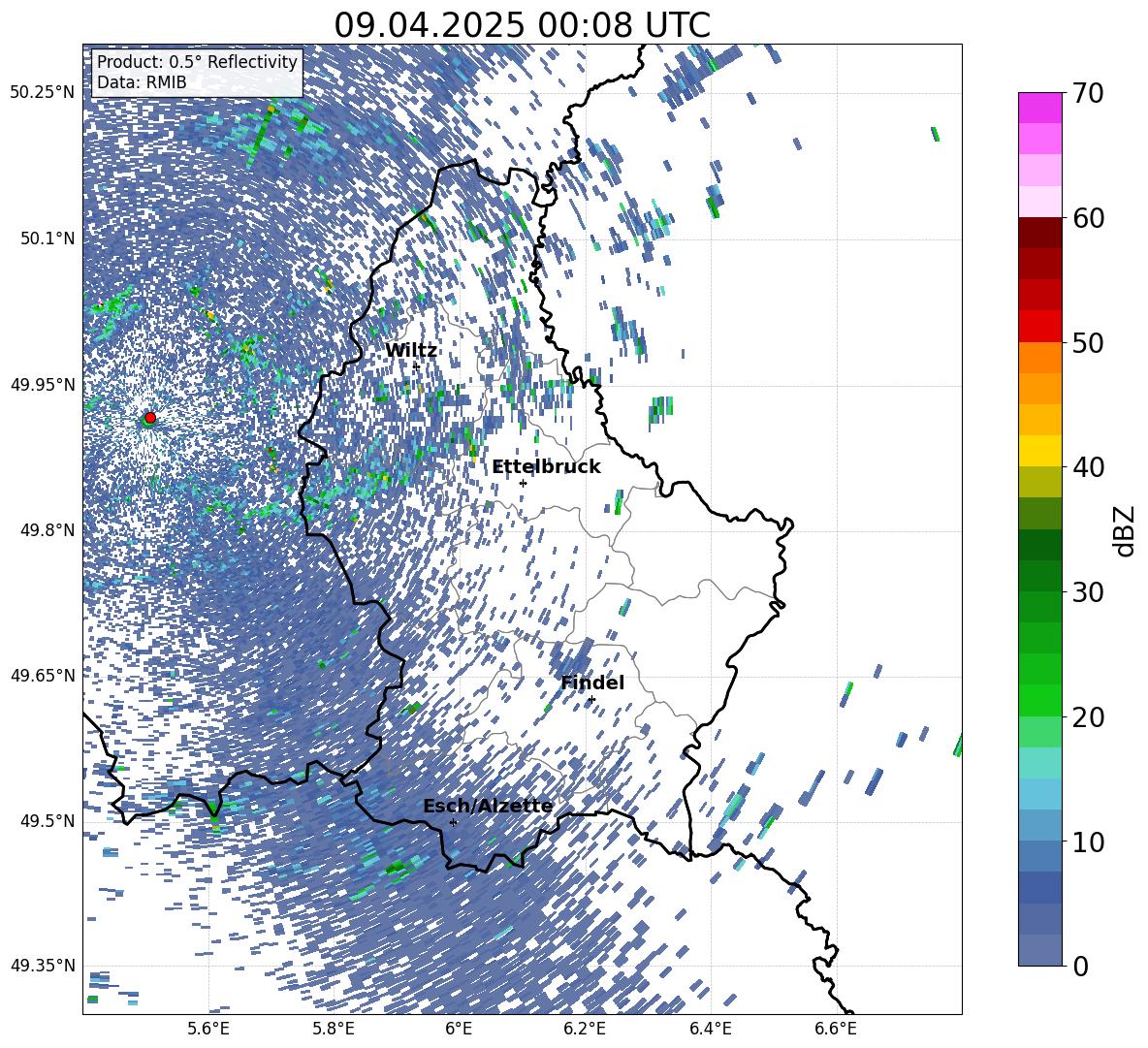Click the bright red colorbar swatch above 50
This screenshot has width=1148, height=1048.
pyautogui.click(x=1039, y=327)
